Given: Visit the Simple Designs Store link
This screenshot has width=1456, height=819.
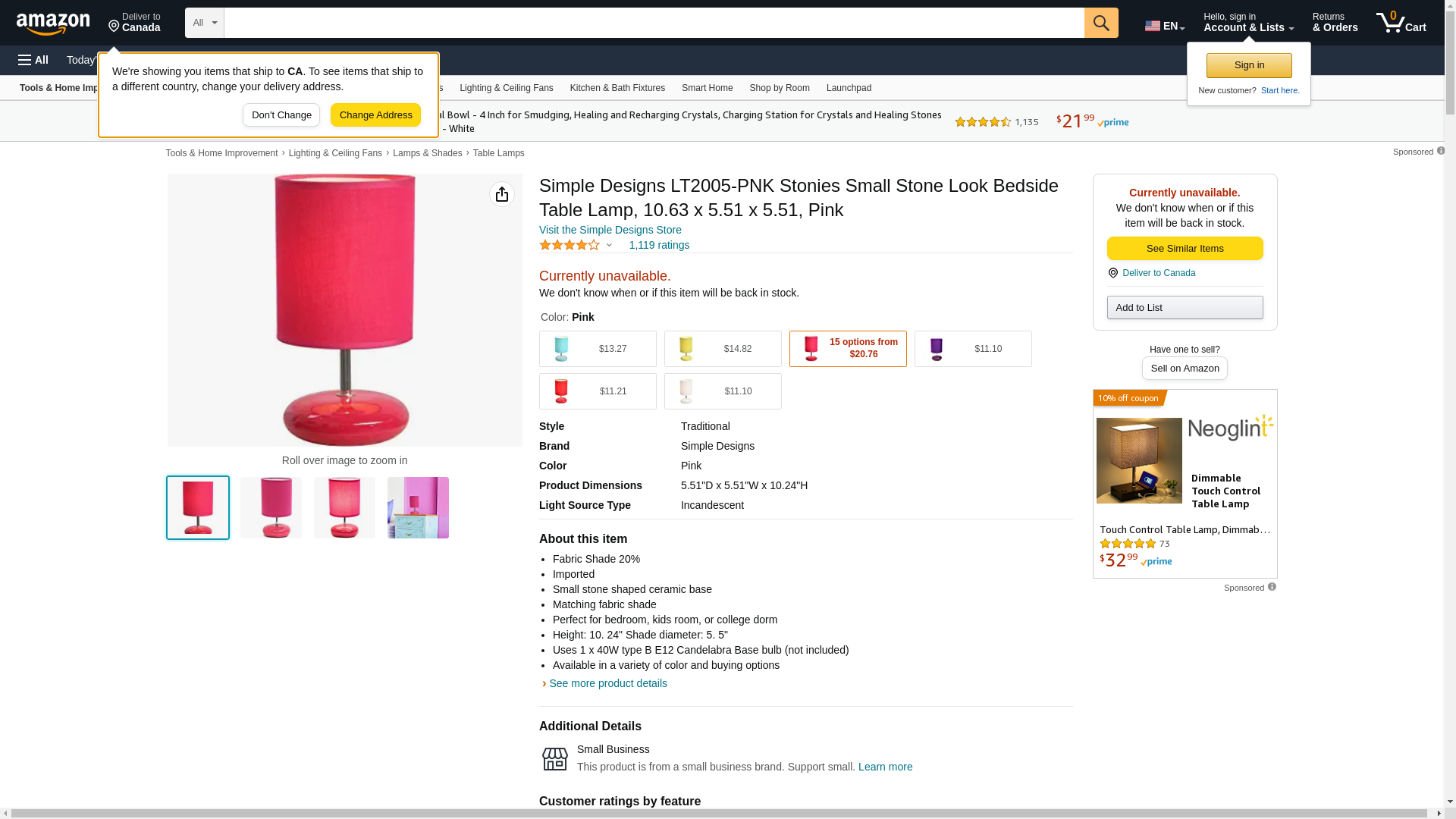Looking at the screenshot, I should (x=610, y=230).
